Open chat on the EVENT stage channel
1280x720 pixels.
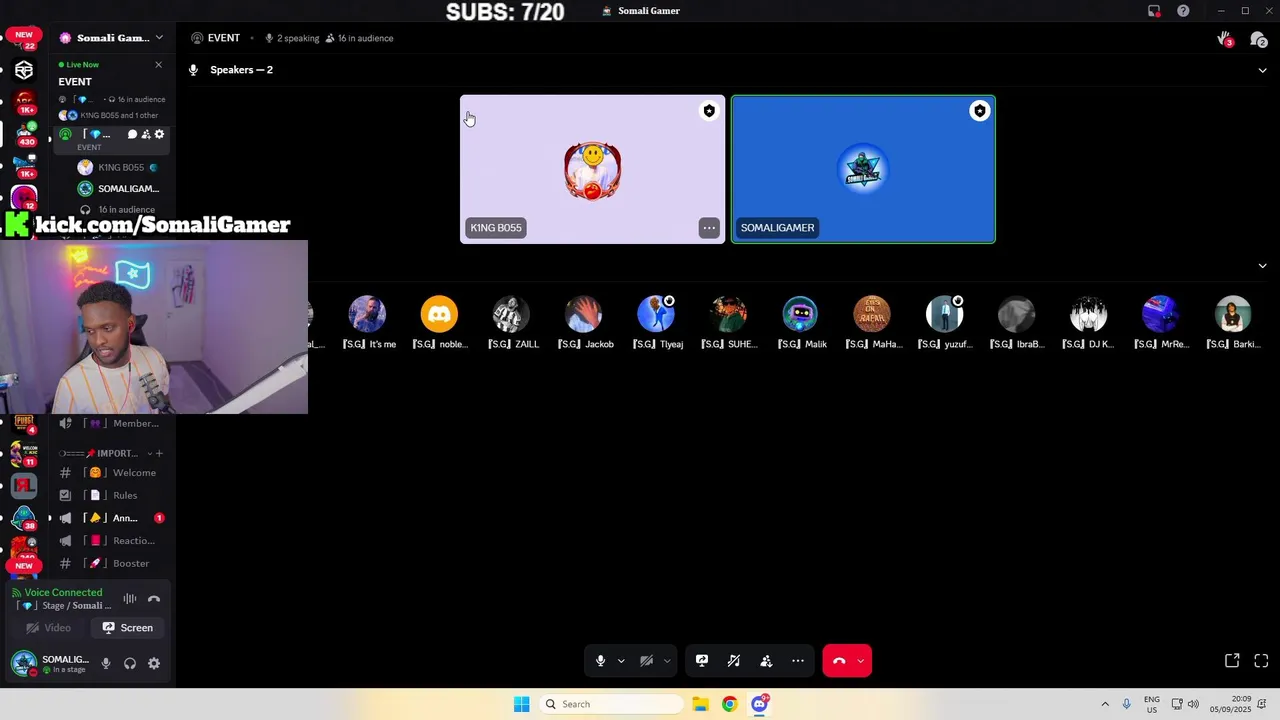(132, 134)
